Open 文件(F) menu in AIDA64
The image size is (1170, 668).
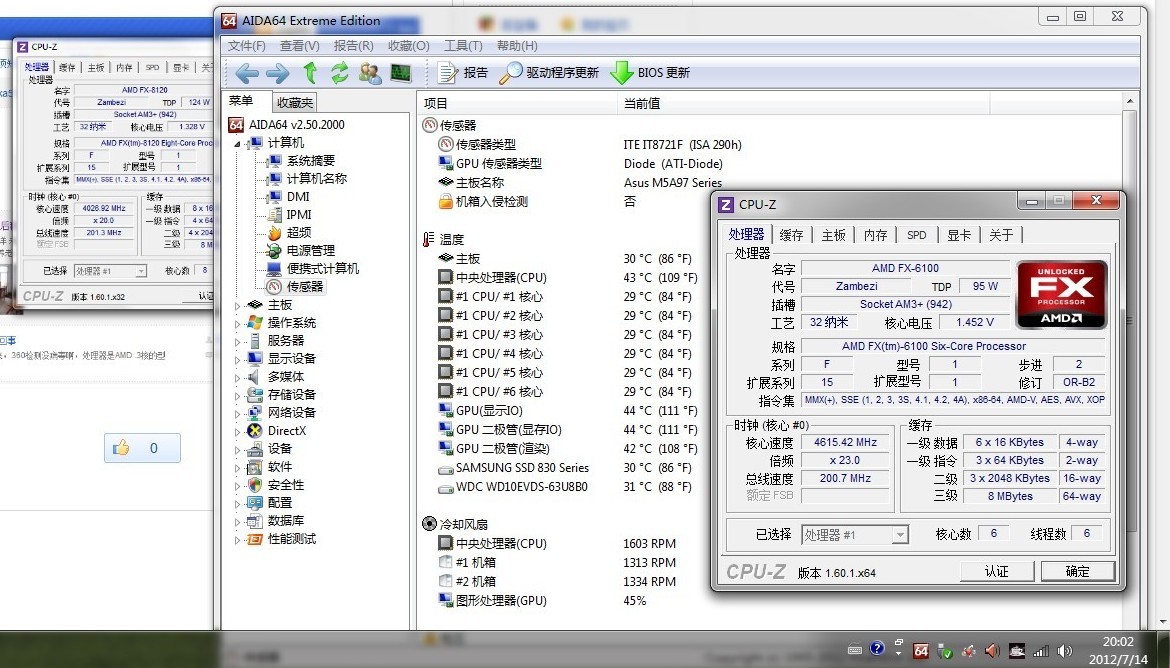[246, 46]
